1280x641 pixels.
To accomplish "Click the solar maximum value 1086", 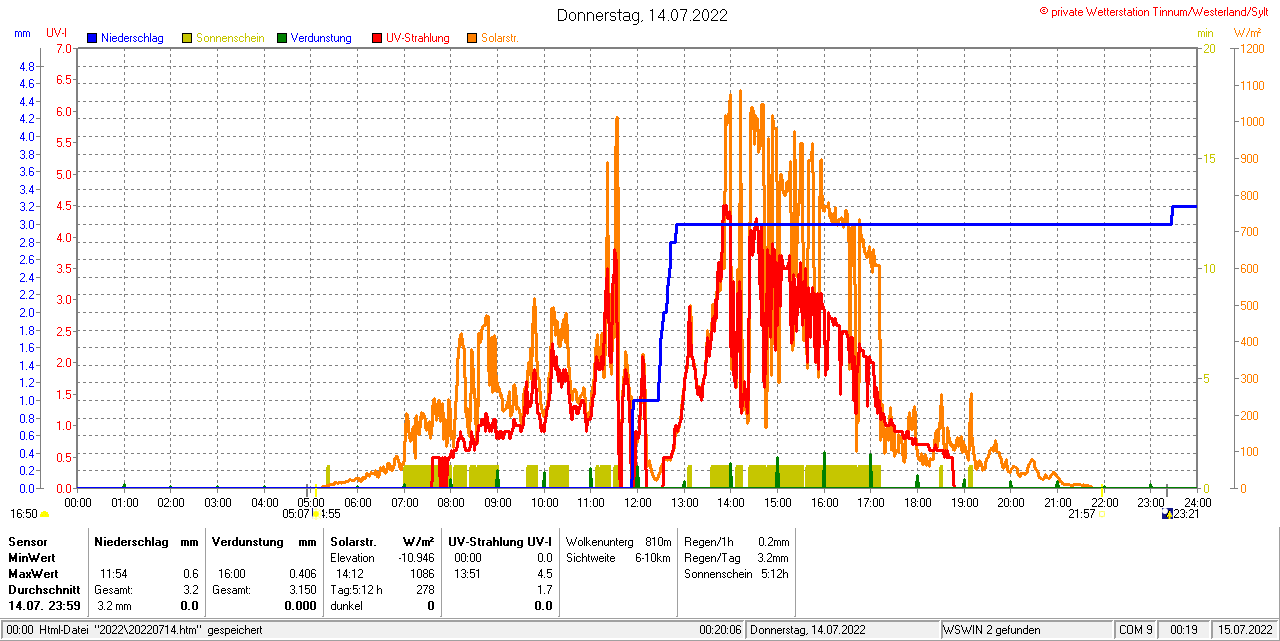I will click(422, 573).
